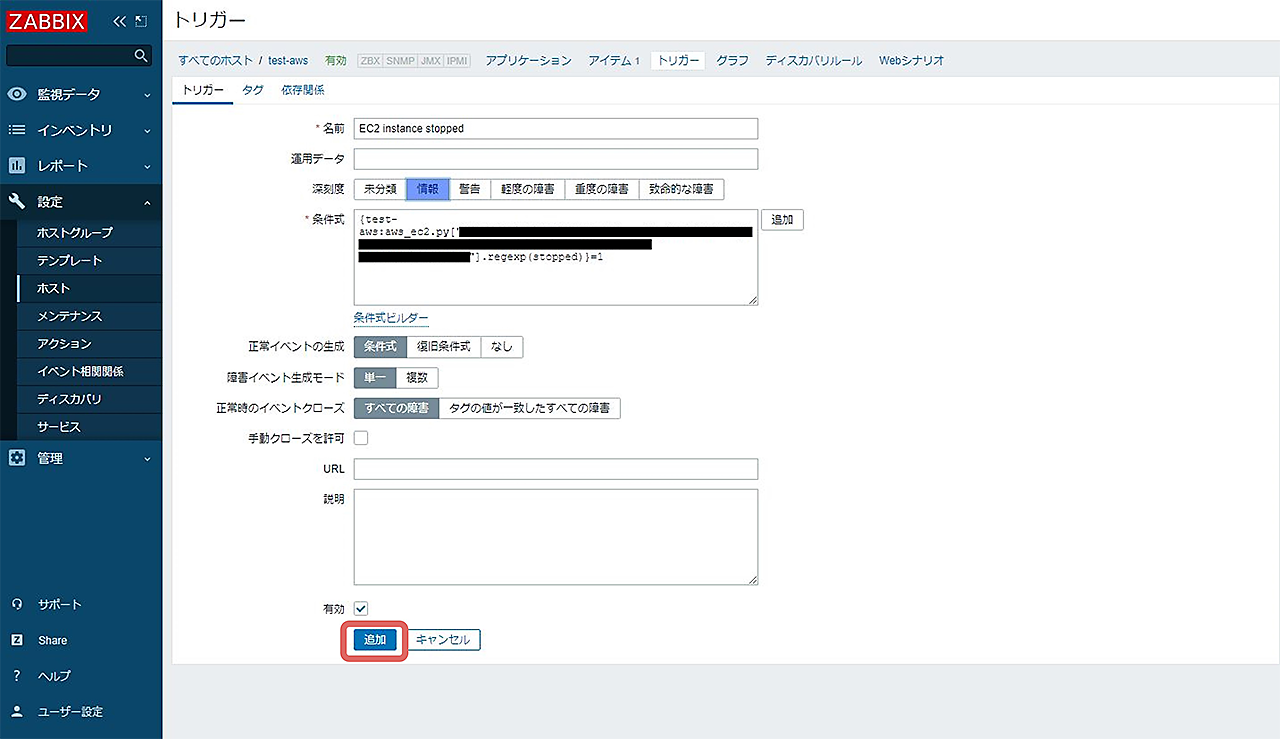
Task: Click the Zabbix logo
Action: tap(47, 21)
